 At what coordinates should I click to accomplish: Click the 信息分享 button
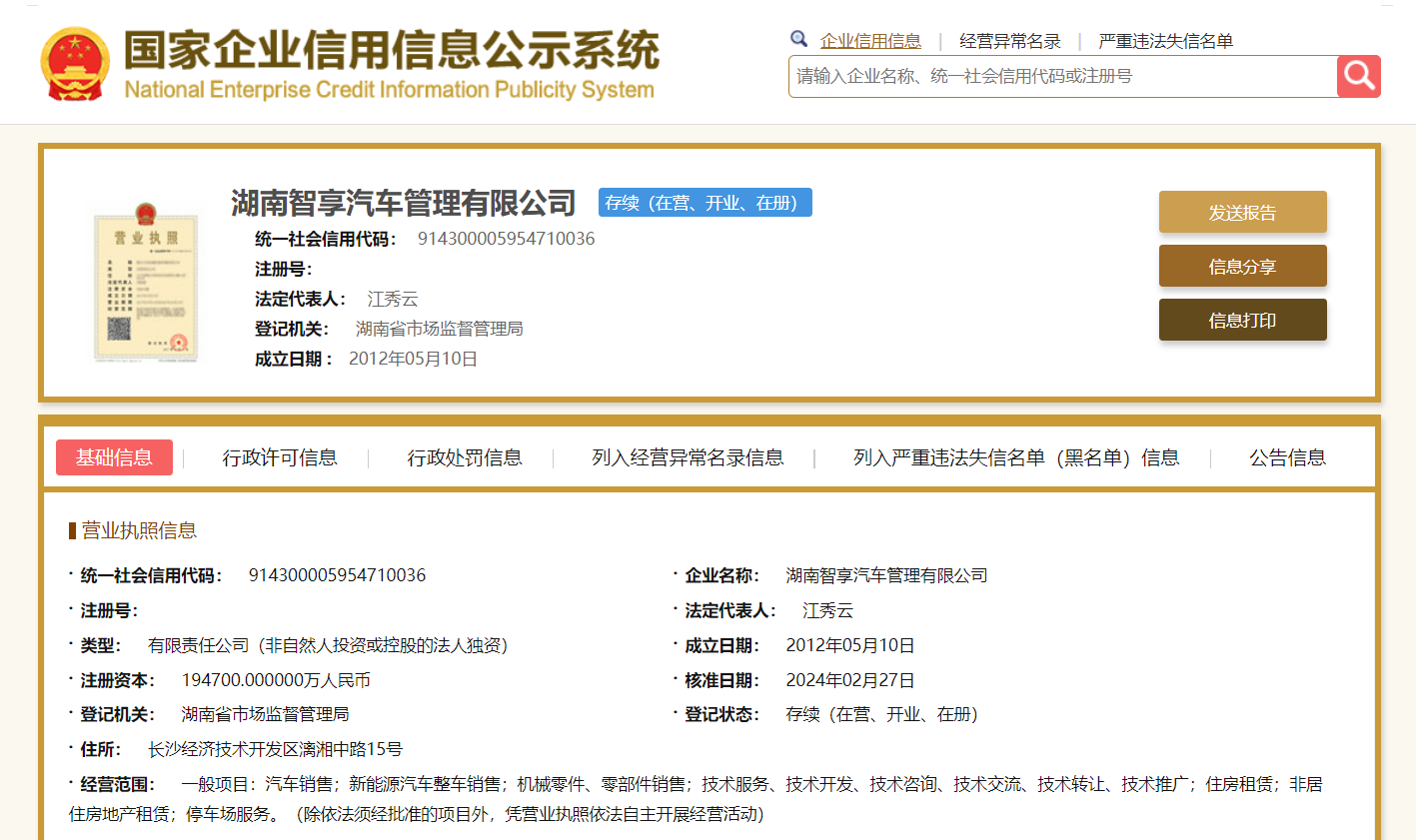(x=1243, y=266)
